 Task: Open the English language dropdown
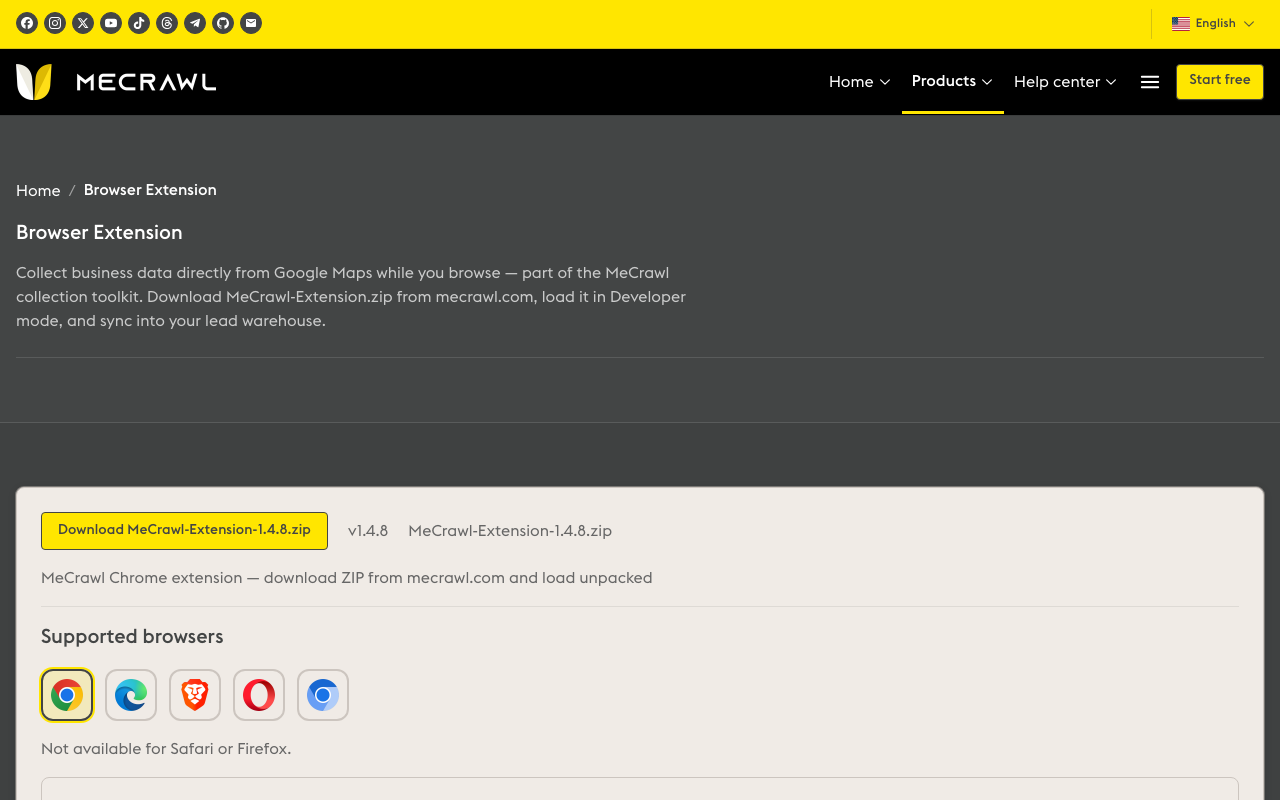(1213, 24)
